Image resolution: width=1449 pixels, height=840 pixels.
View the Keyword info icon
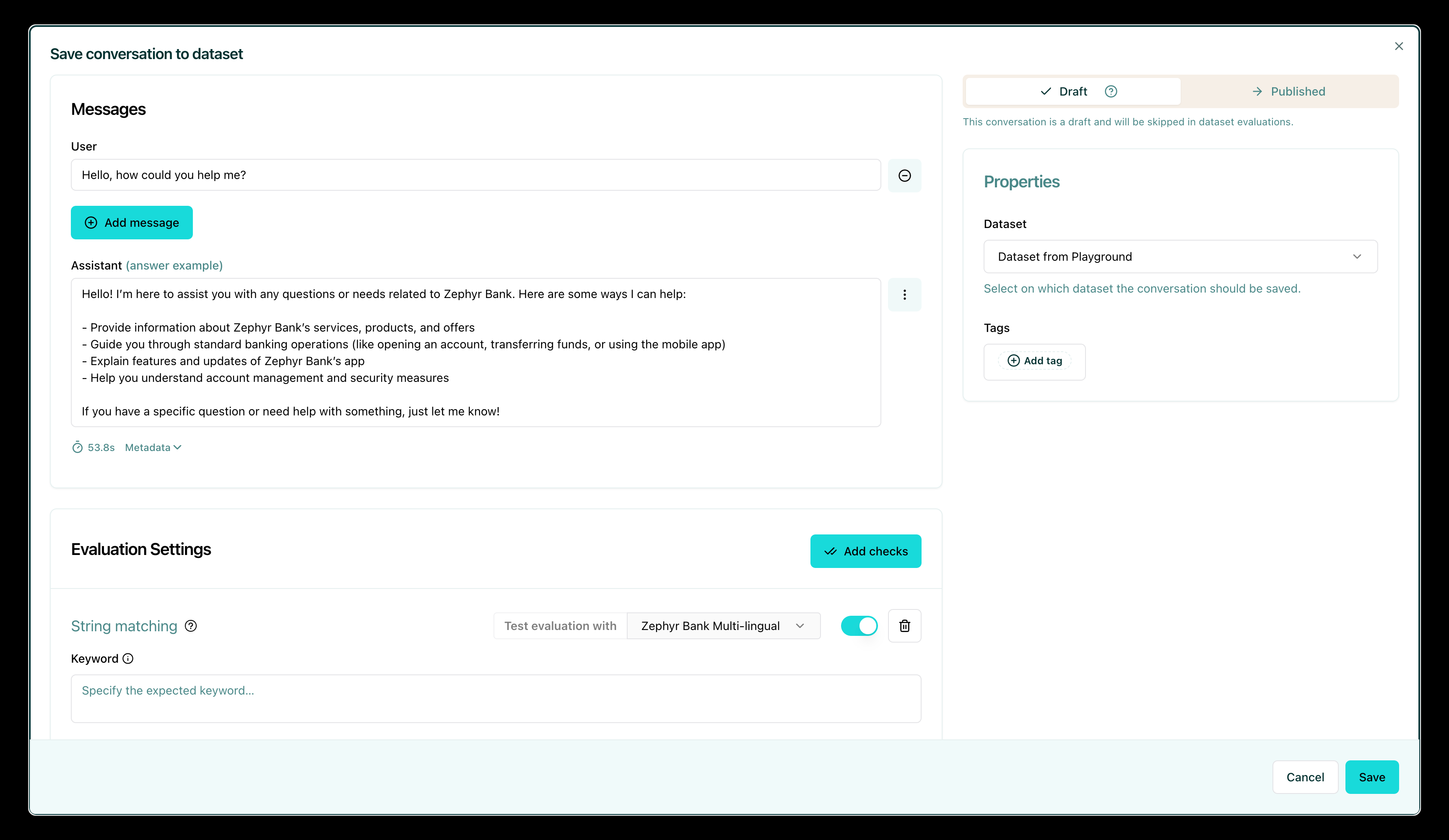127,659
